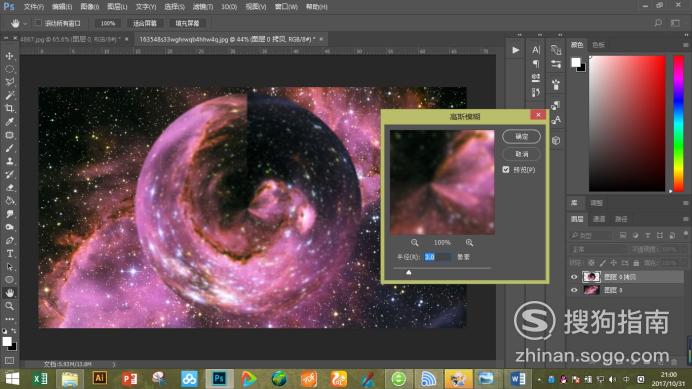Select the Horizontal Type tool
The width and height of the screenshot is (692, 389).
tap(9, 253)
